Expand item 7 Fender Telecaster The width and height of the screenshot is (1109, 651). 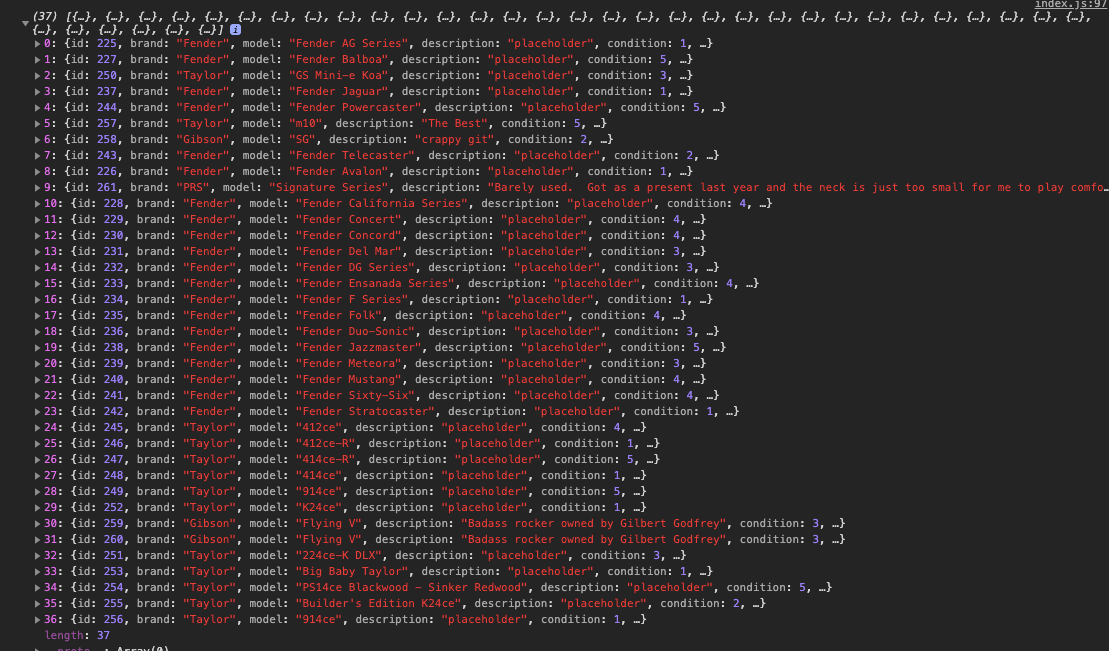37,156
